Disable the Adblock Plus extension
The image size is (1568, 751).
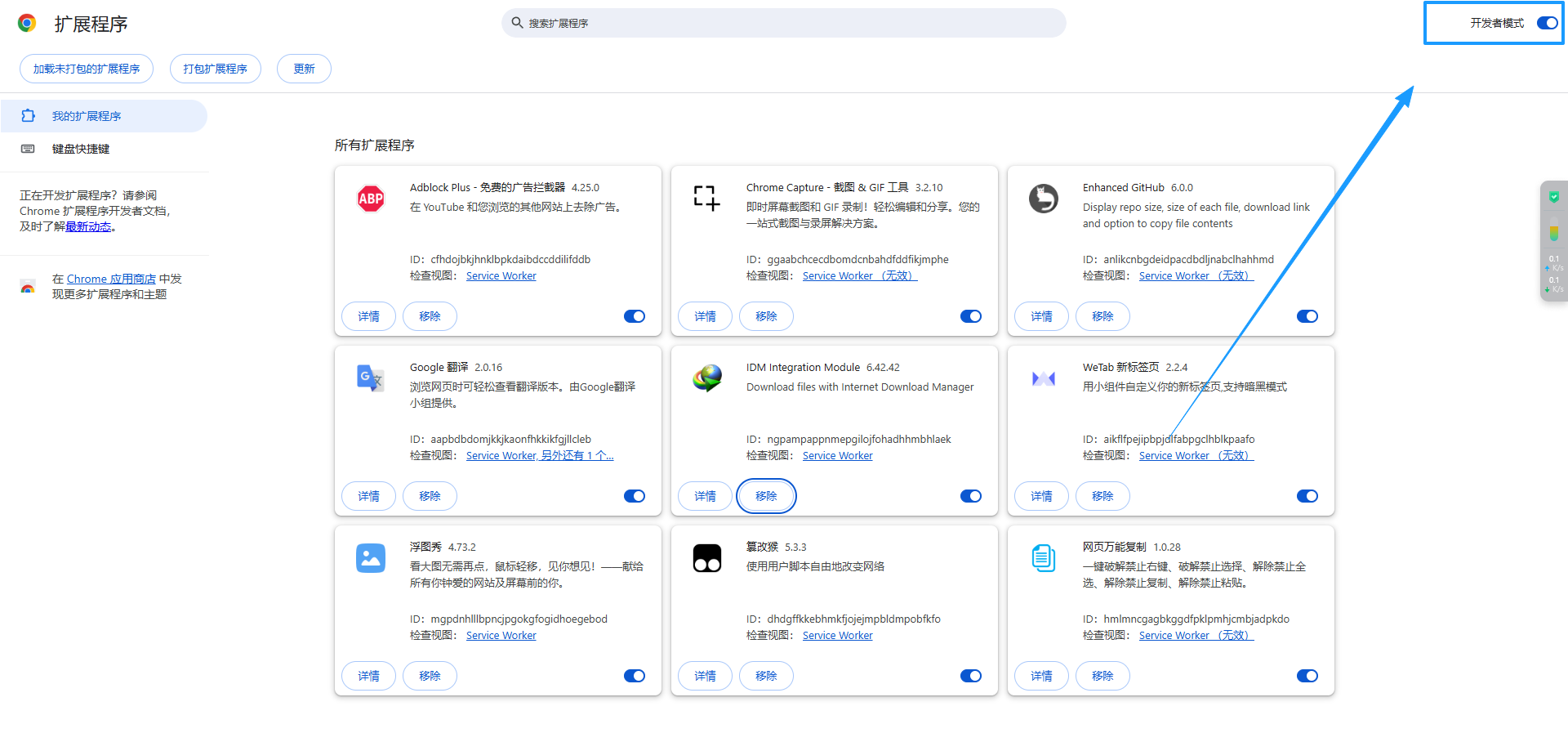coord(635,316)
